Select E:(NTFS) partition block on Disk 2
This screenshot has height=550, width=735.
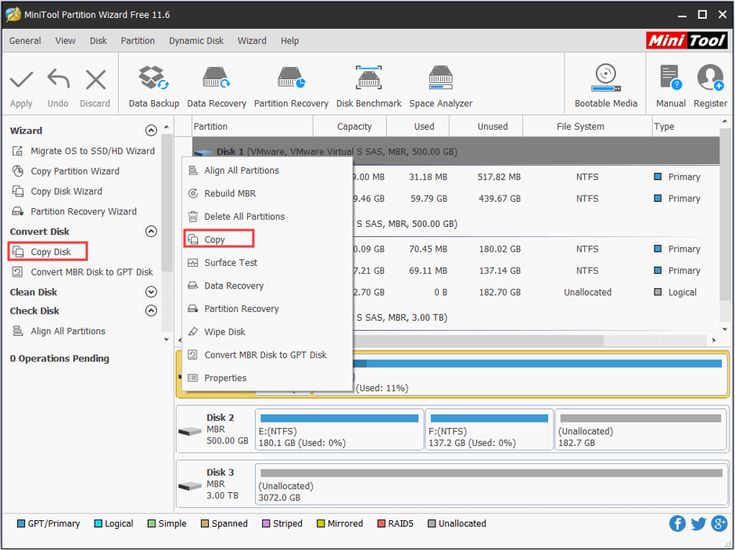pos(339,430)
